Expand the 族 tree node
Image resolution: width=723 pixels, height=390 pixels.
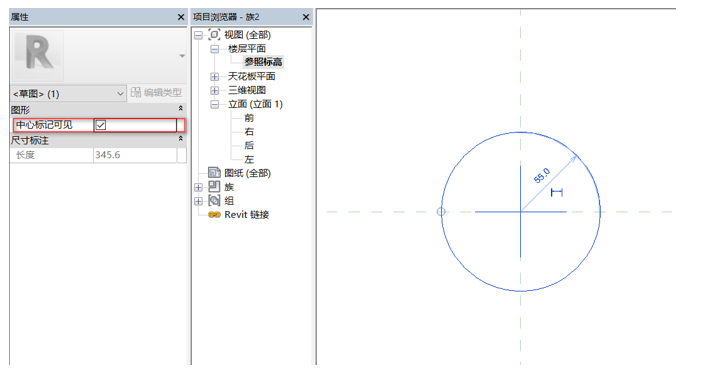[198, 187]
